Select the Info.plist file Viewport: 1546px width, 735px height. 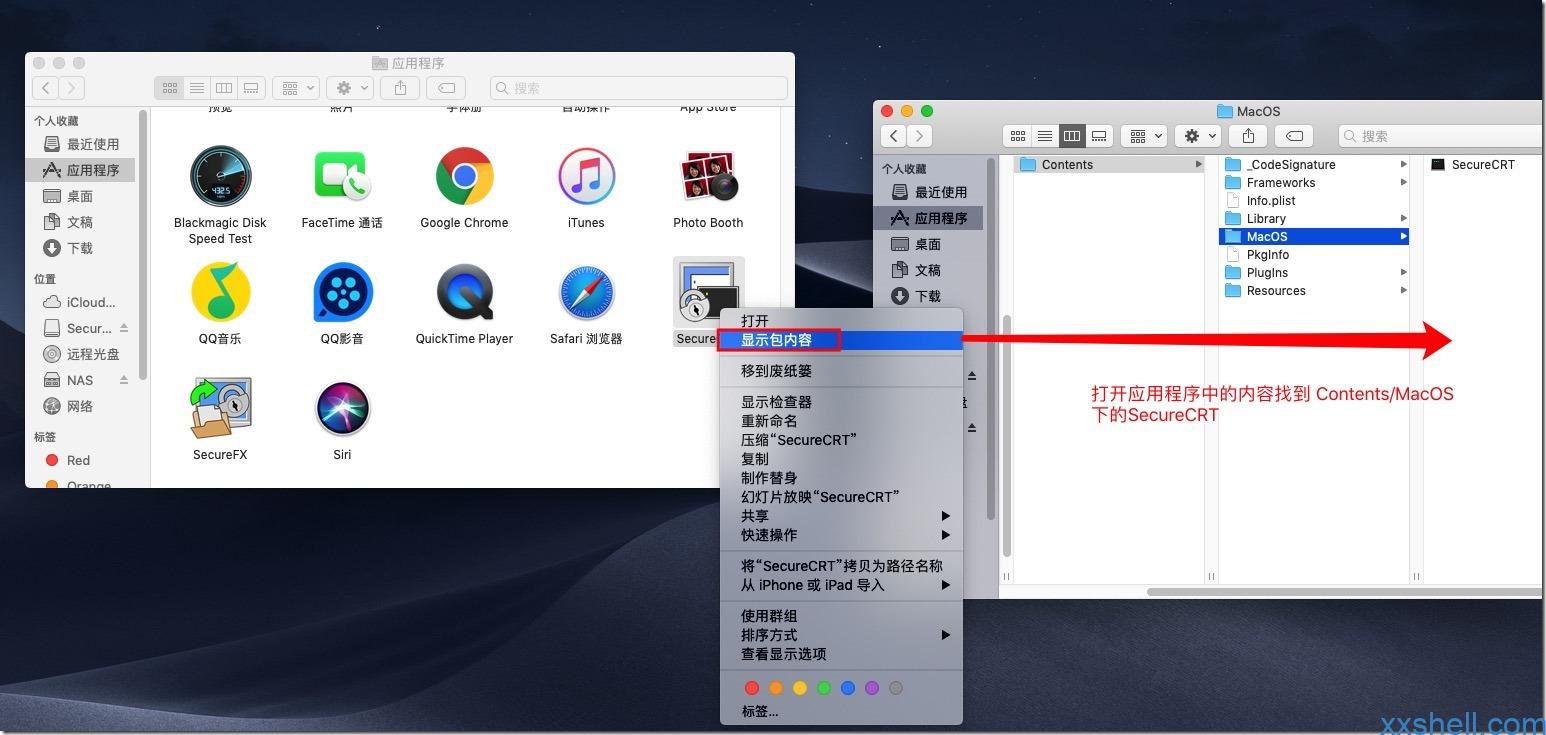pyautogui.click(x=1314, y=201)
